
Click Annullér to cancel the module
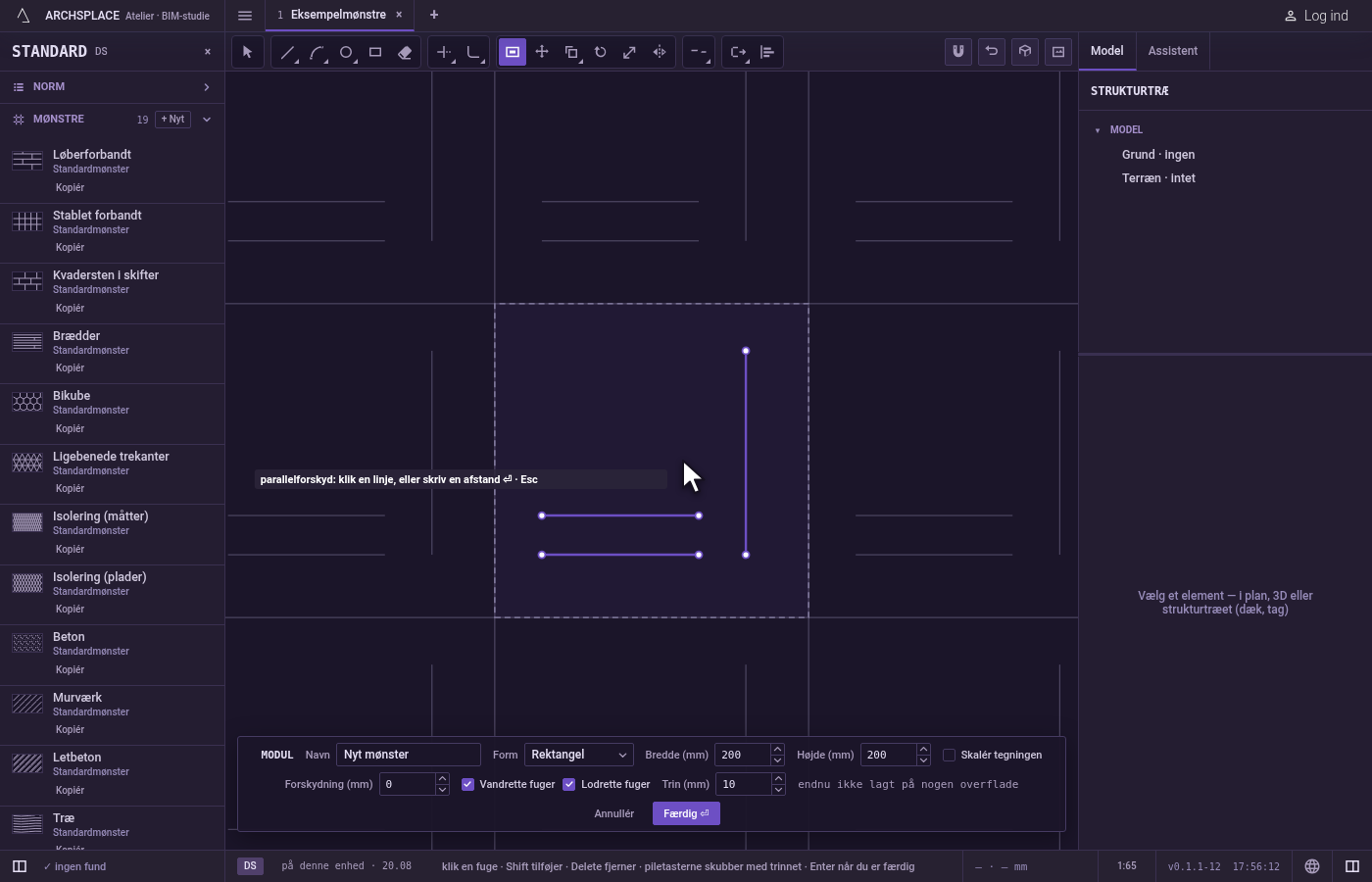(614, 813)
